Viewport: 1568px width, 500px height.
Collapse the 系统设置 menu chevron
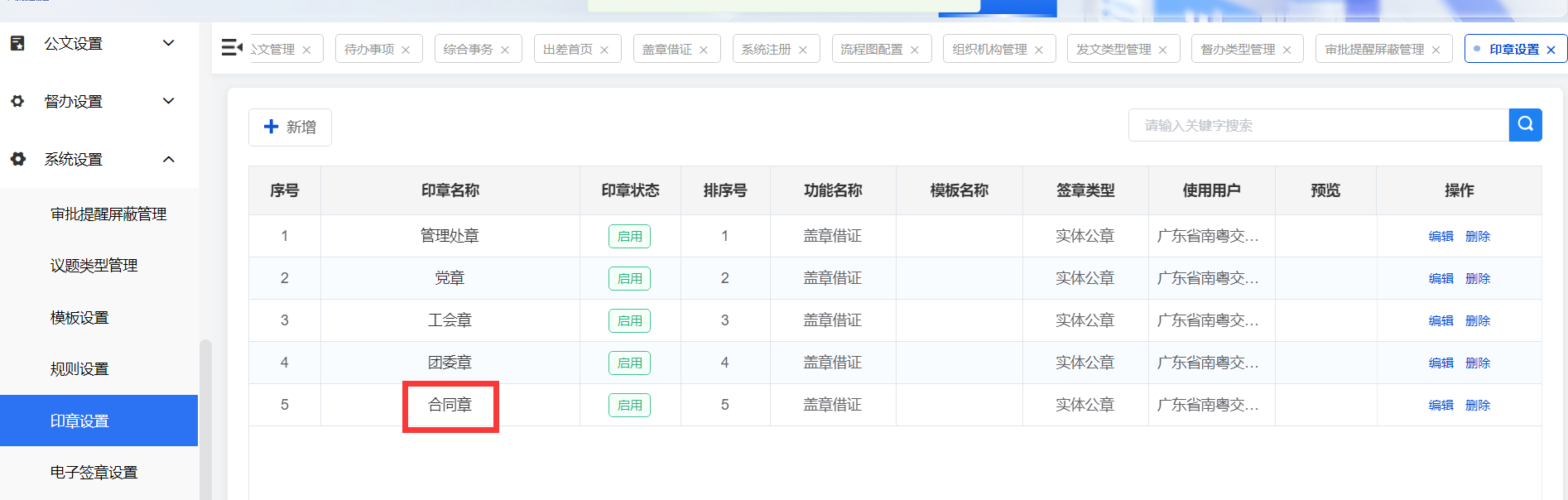coord(169,159)
